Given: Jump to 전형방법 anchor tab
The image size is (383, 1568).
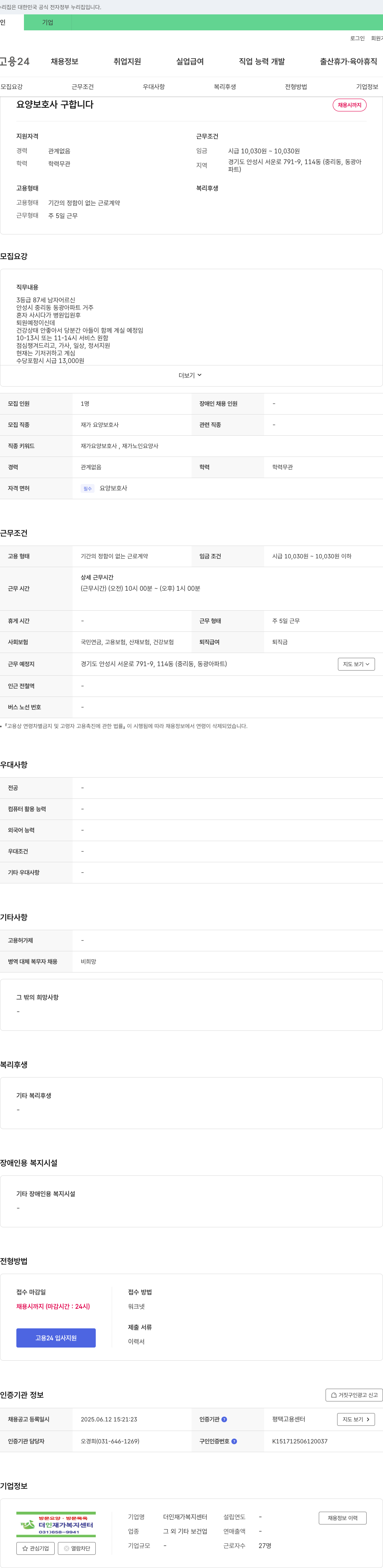Looking at the screenshot, I should [x=296, y=86].
